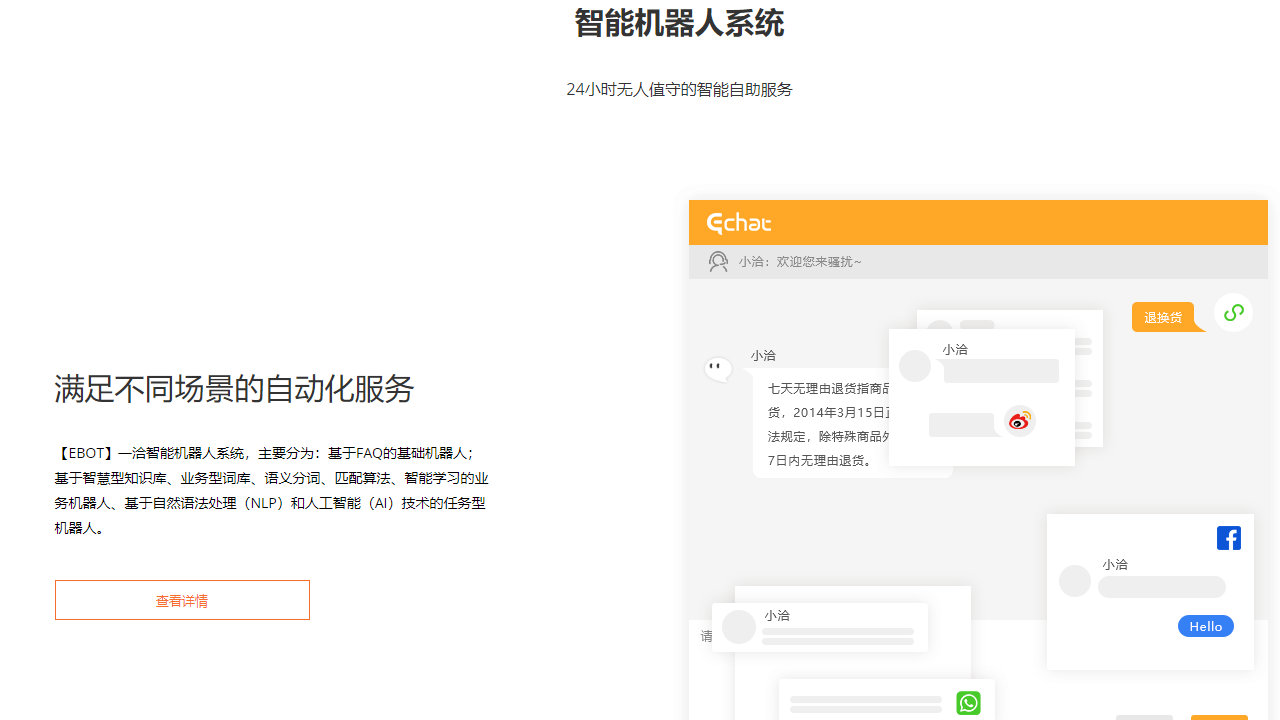
Task: Click the green LINE icon in the circle
Action: point(1233,312)
